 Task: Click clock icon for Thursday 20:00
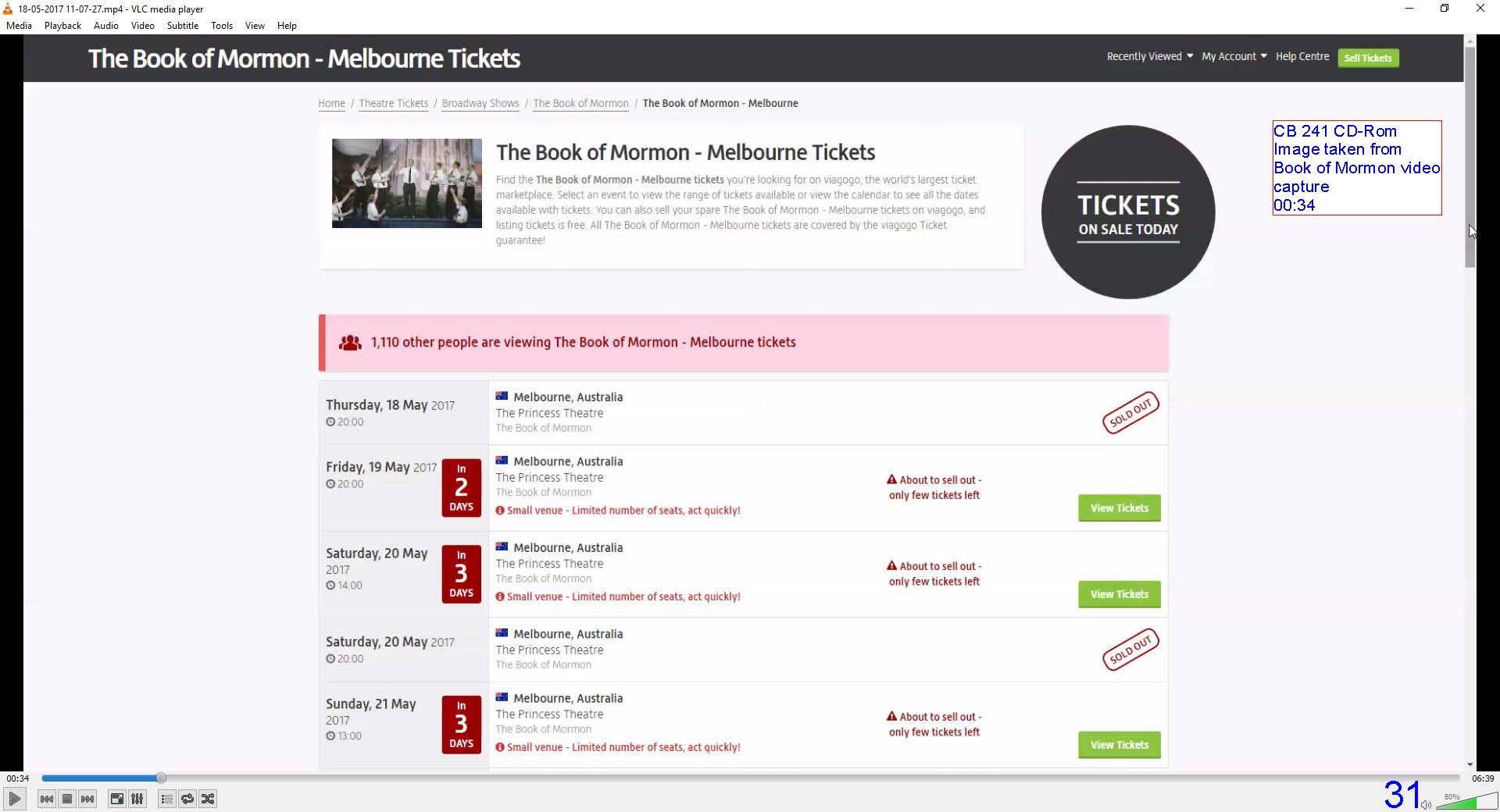click(330, 422)
